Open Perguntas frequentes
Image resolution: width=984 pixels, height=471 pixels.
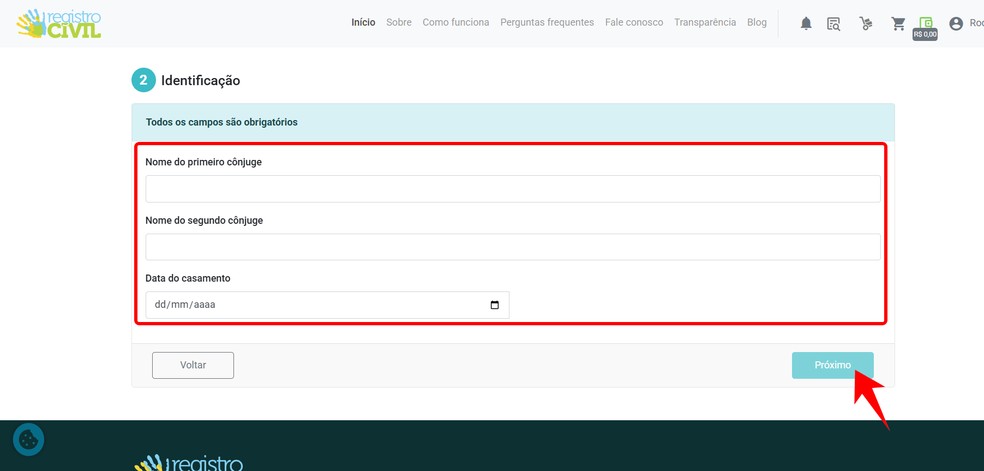click(x=547, y=23)
